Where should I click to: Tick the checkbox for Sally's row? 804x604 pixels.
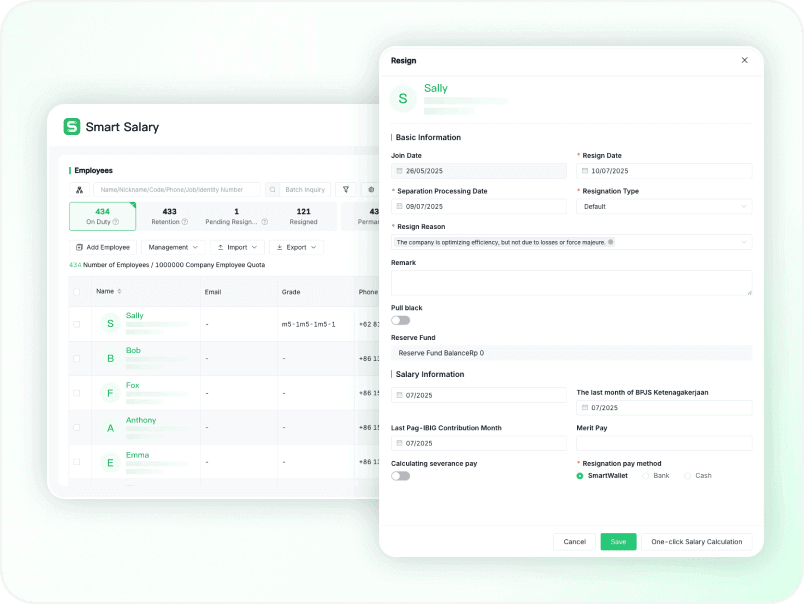(x=76, y=324)
